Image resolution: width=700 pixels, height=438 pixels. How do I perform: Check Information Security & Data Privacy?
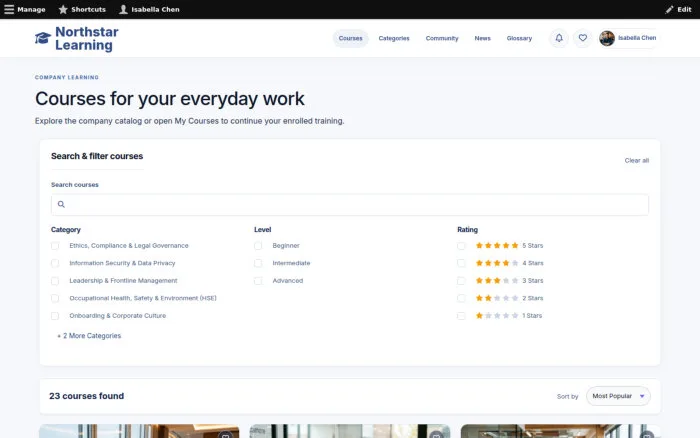[x=55, y=263]
